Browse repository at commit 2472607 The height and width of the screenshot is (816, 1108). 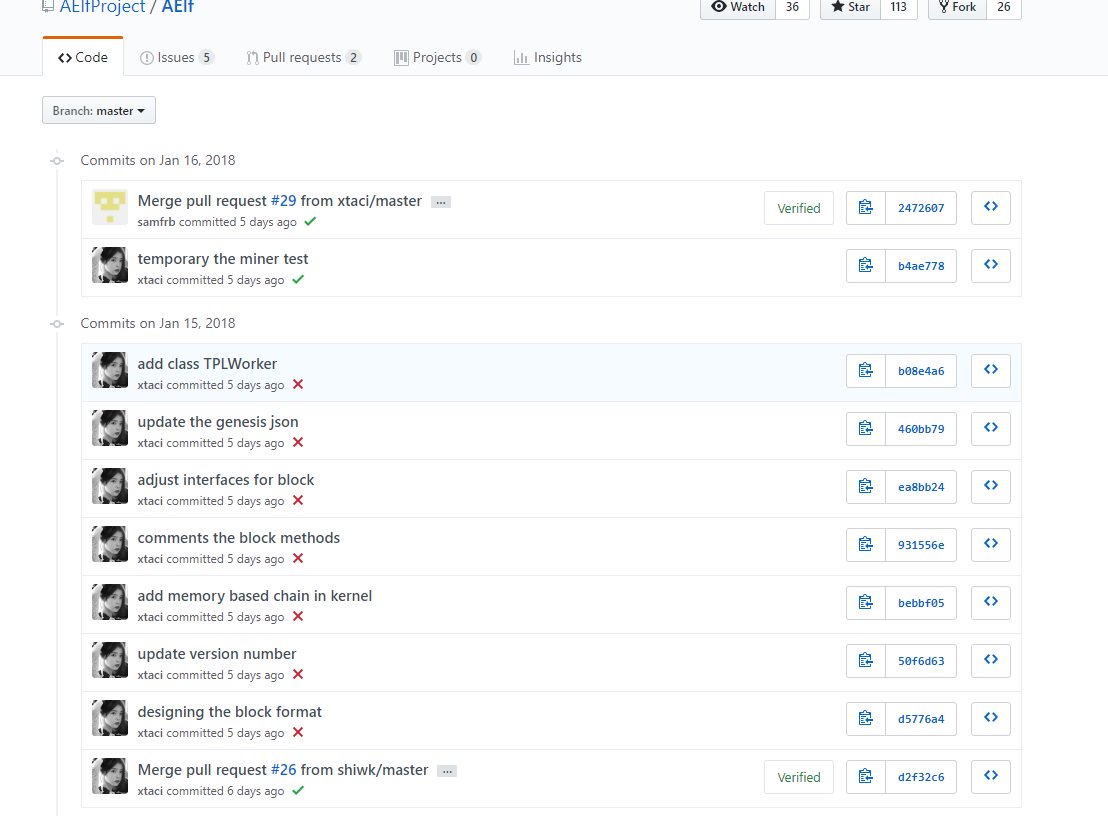991,208
